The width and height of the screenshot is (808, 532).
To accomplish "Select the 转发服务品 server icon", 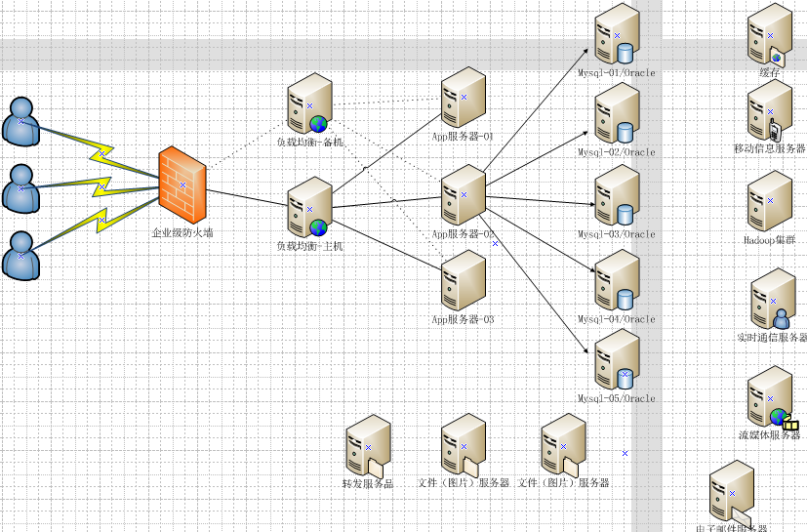I will pyautogui.click(x=368, y=446).
